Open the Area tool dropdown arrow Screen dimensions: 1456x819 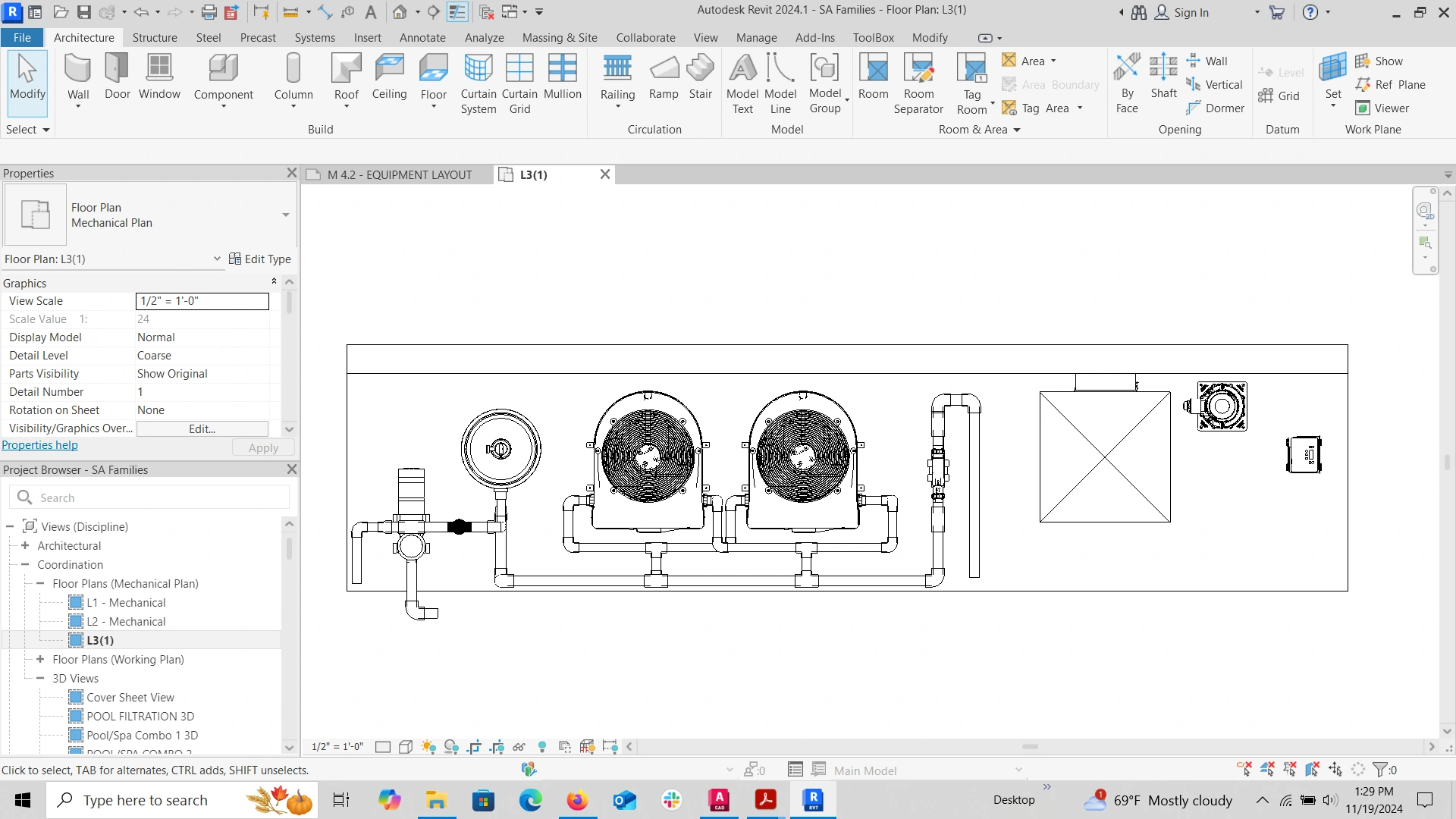click(1053, 61)
